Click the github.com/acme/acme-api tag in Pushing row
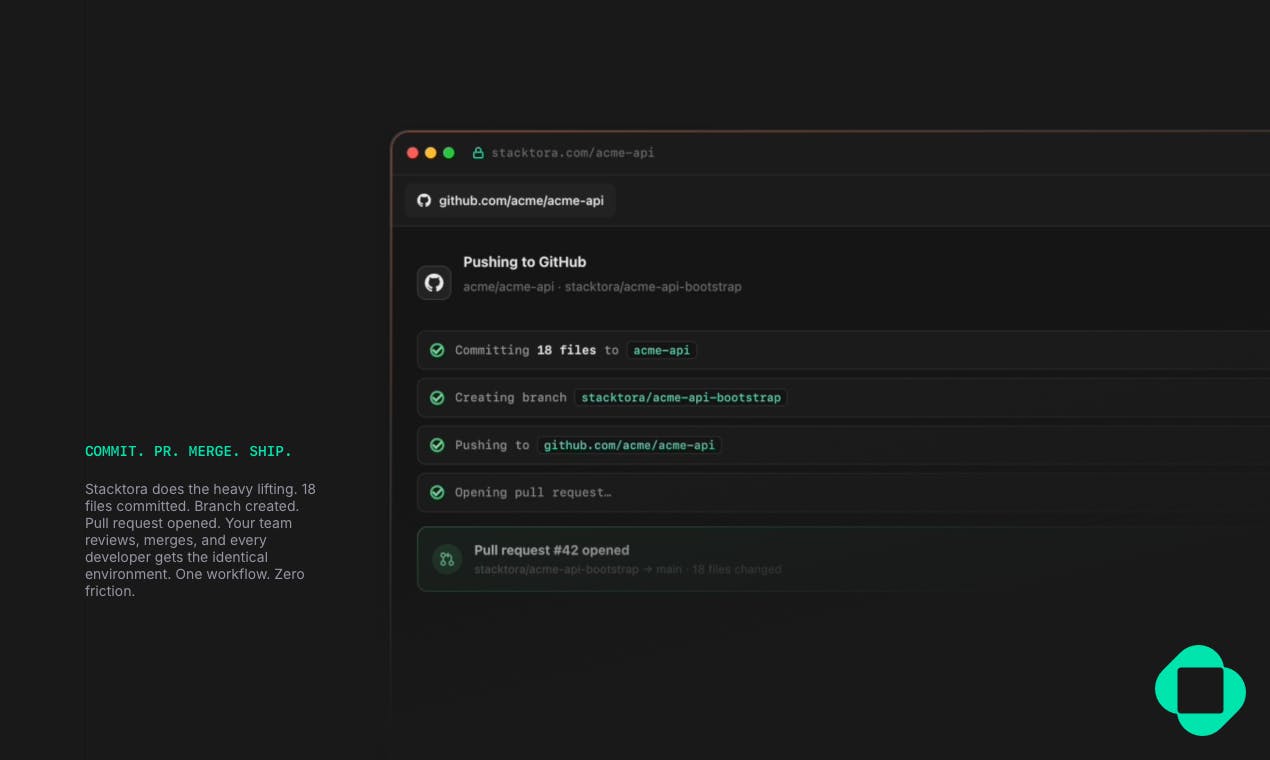Viewport: 1270px width, 760px height. (629, 445)
